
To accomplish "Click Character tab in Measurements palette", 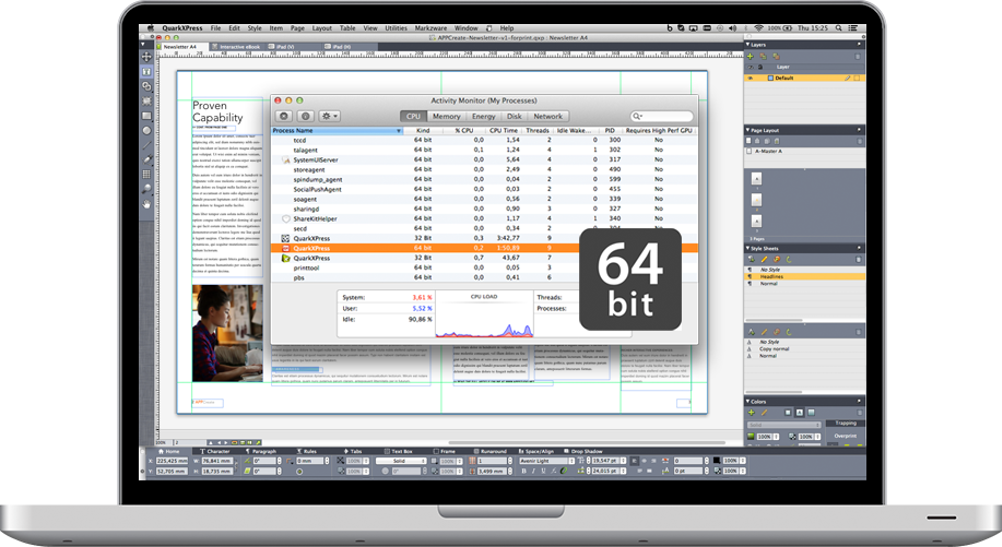I will point(215,451).
